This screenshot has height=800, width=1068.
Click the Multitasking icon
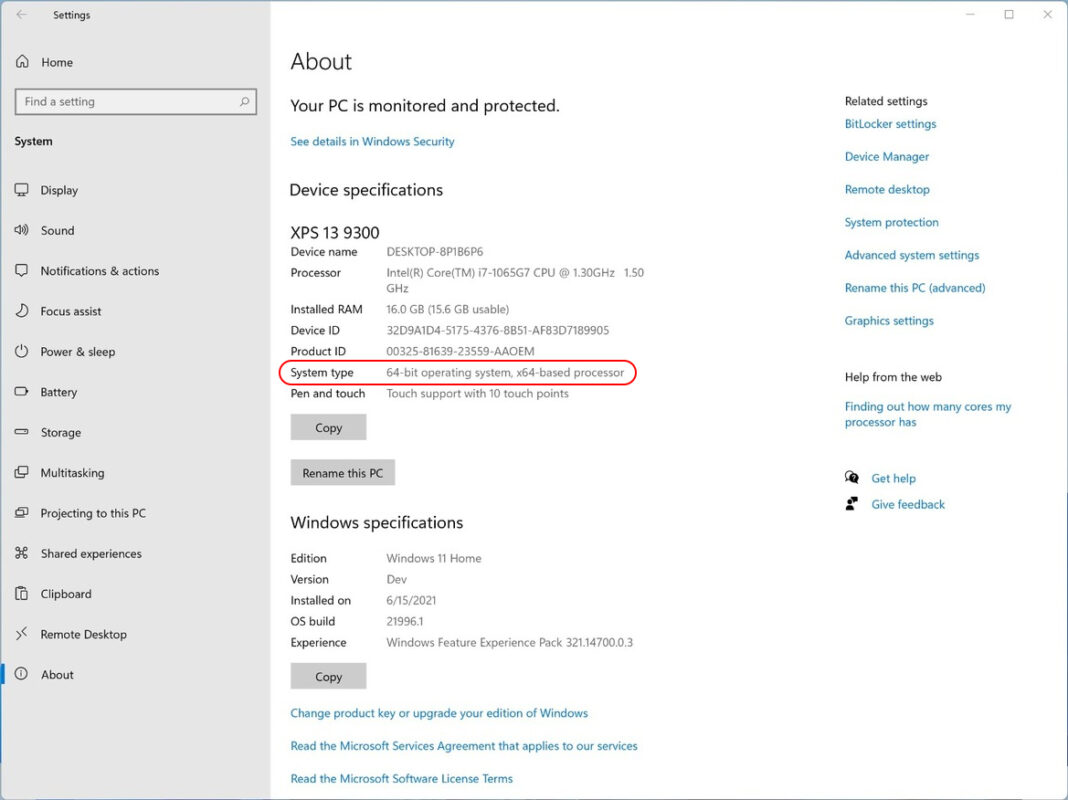tap(22, 472)
